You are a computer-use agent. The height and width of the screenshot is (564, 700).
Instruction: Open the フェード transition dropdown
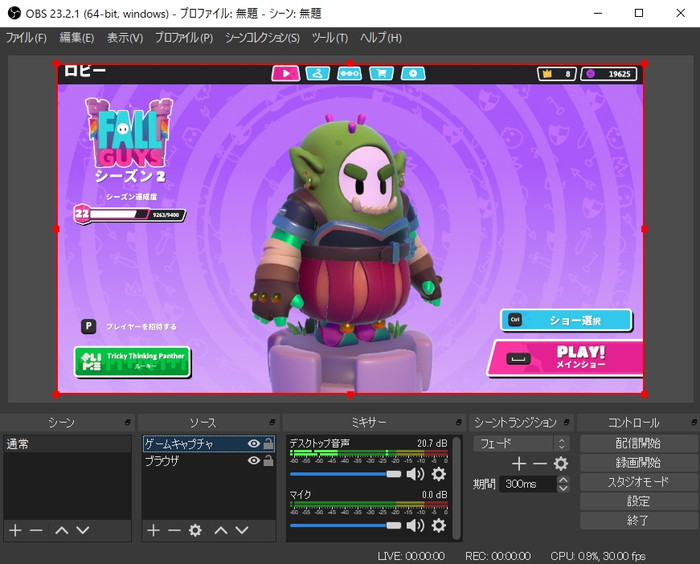521,443
